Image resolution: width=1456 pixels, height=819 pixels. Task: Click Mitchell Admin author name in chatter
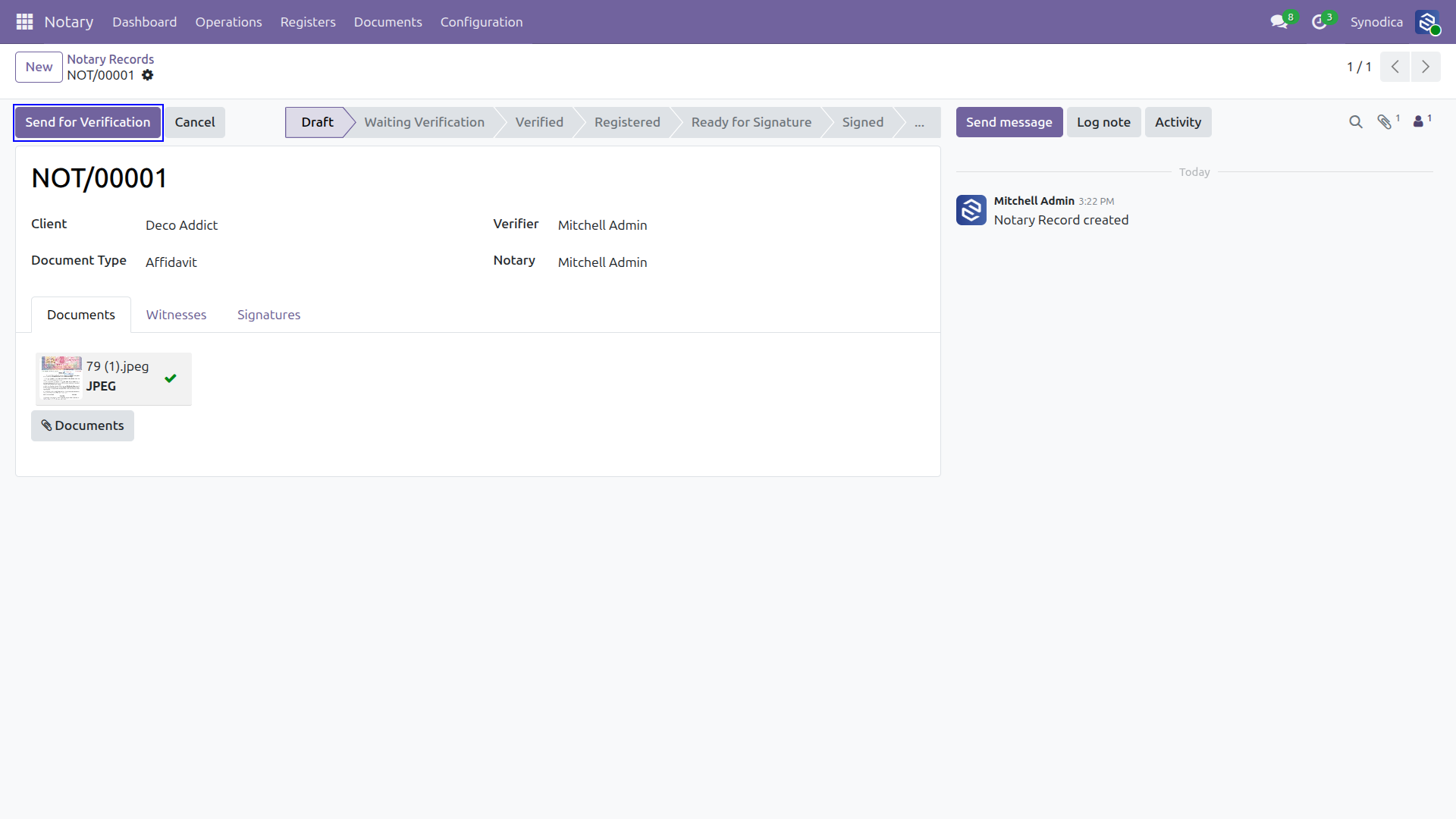tap(1034, 201)
